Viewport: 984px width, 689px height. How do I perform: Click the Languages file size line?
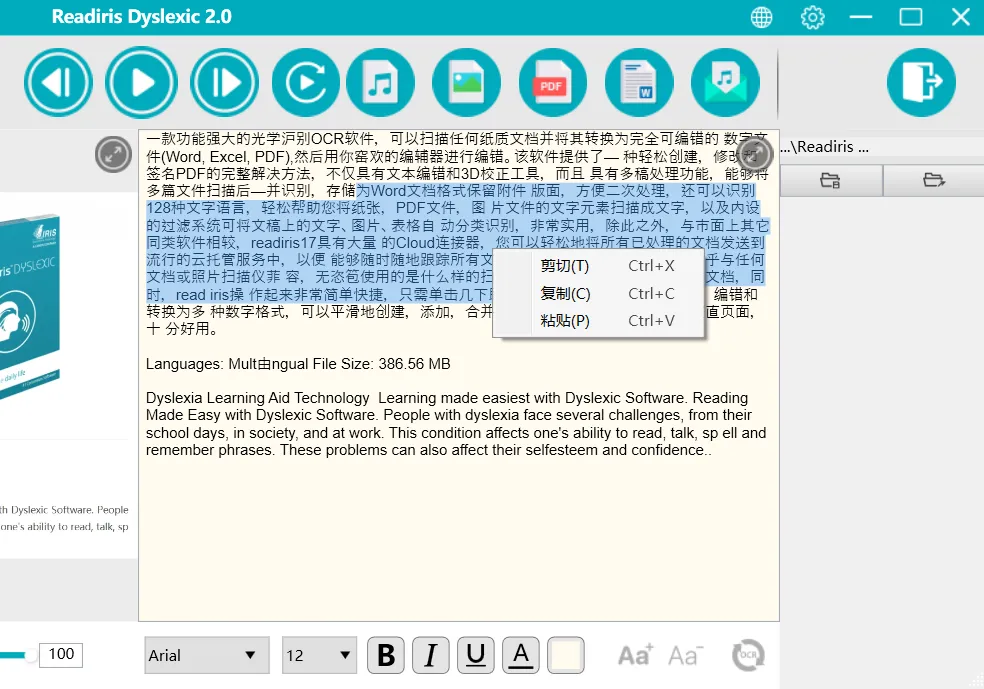tap(298, 364)
